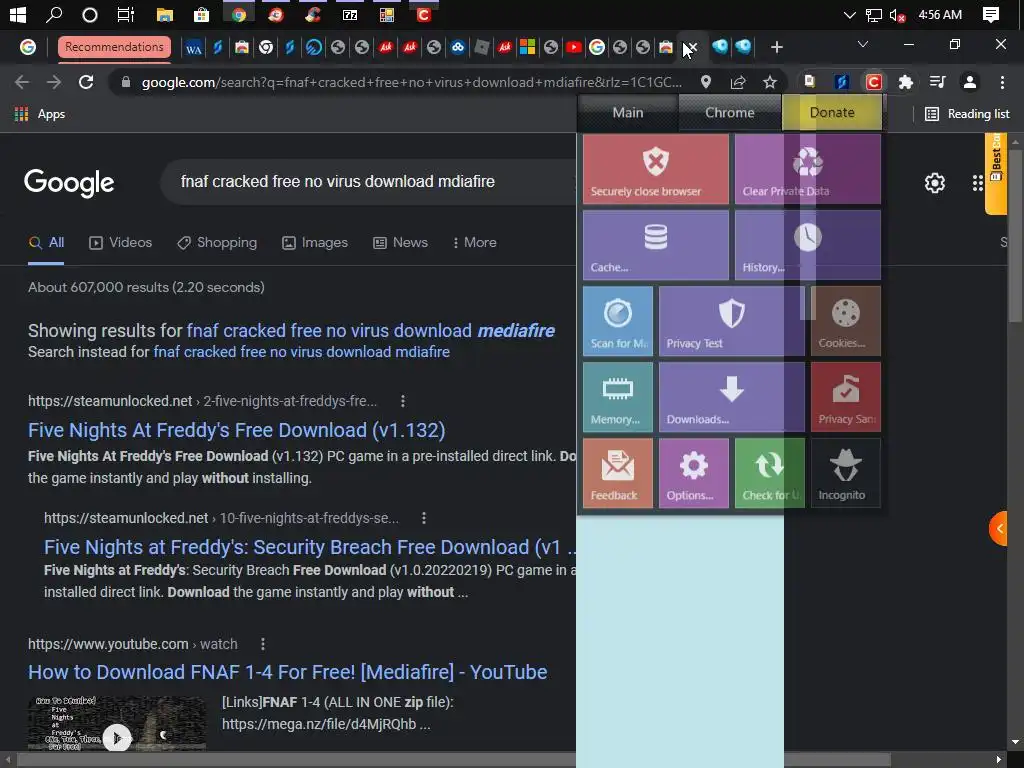Viewport: 1024px width, 768px height.
Task: Open the Apps bookmarks shortcut
Action: tap(40, 114)
